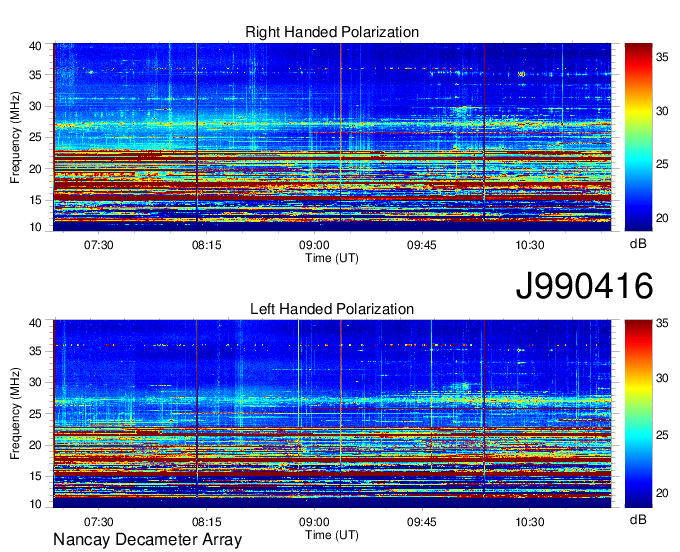Screen dimensions: 680x552
Task: Click the 07:30 tick label under upper plot
Action: coord(98,245)
